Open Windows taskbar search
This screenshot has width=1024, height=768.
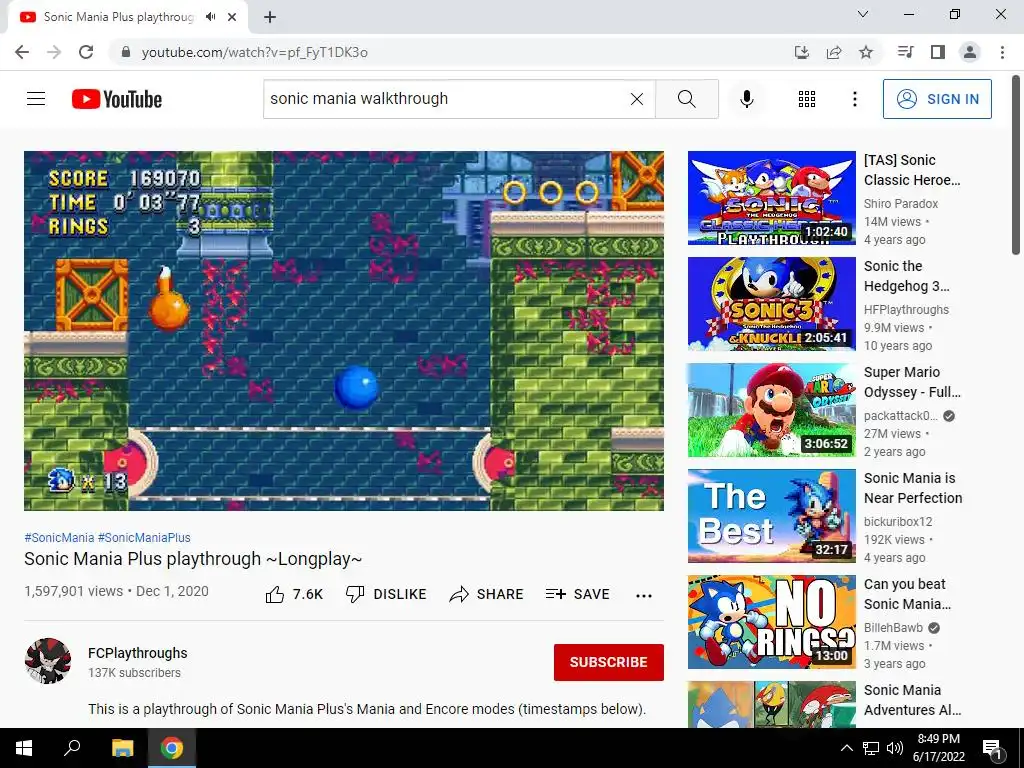[72, 748]
